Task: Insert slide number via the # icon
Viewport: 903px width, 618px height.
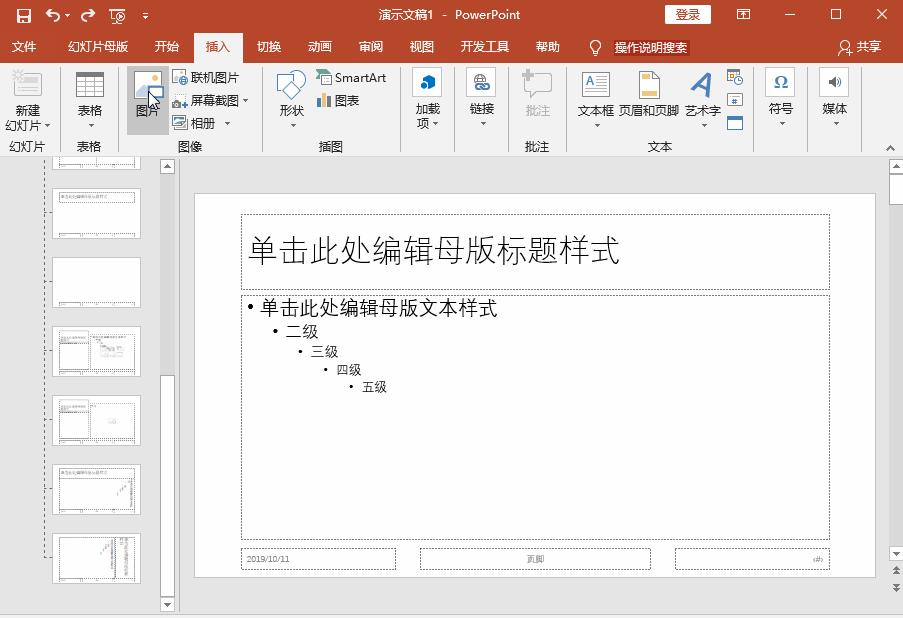Action: 736,99
